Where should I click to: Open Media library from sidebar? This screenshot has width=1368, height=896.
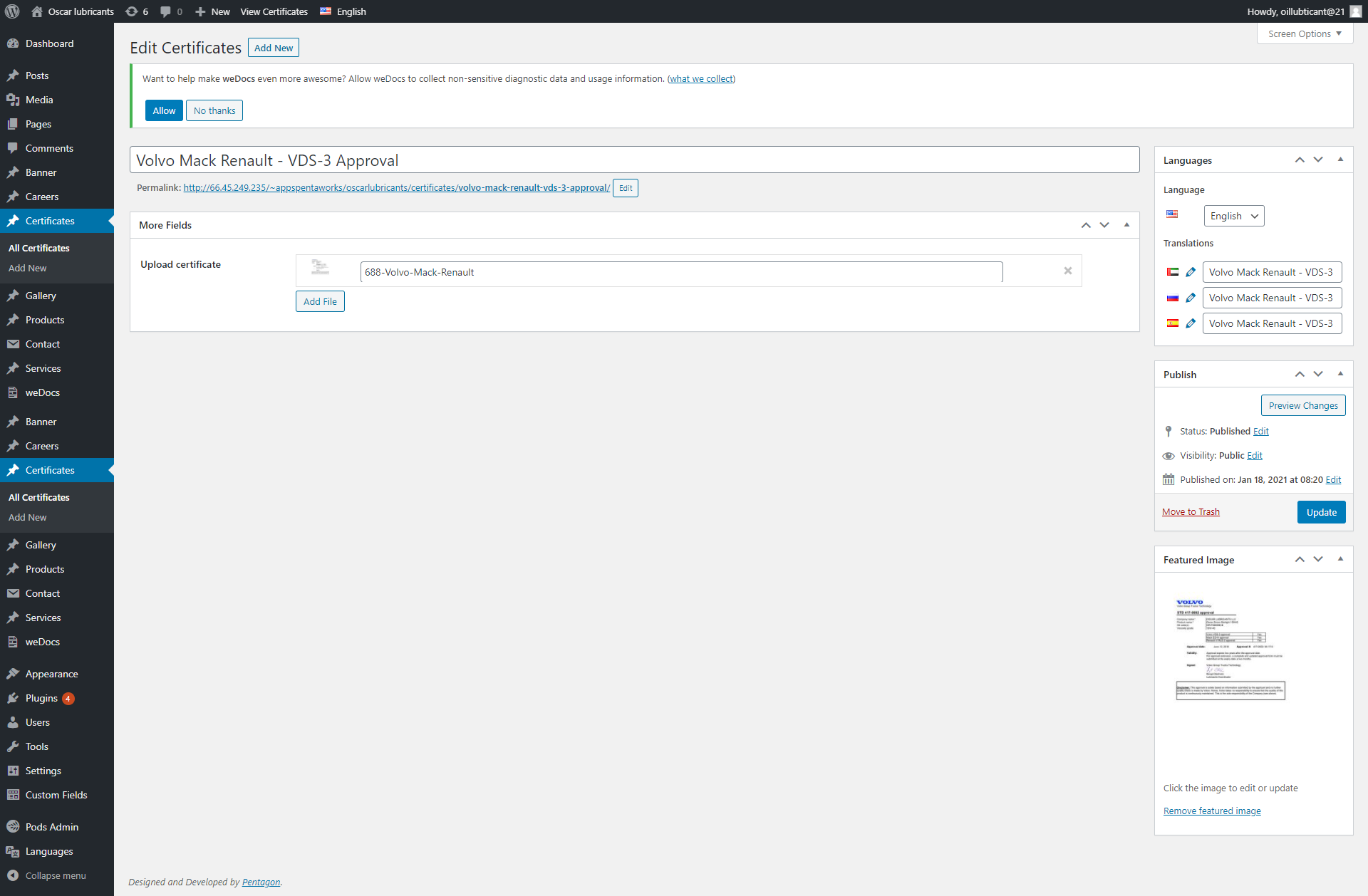(x=57, y=100)
